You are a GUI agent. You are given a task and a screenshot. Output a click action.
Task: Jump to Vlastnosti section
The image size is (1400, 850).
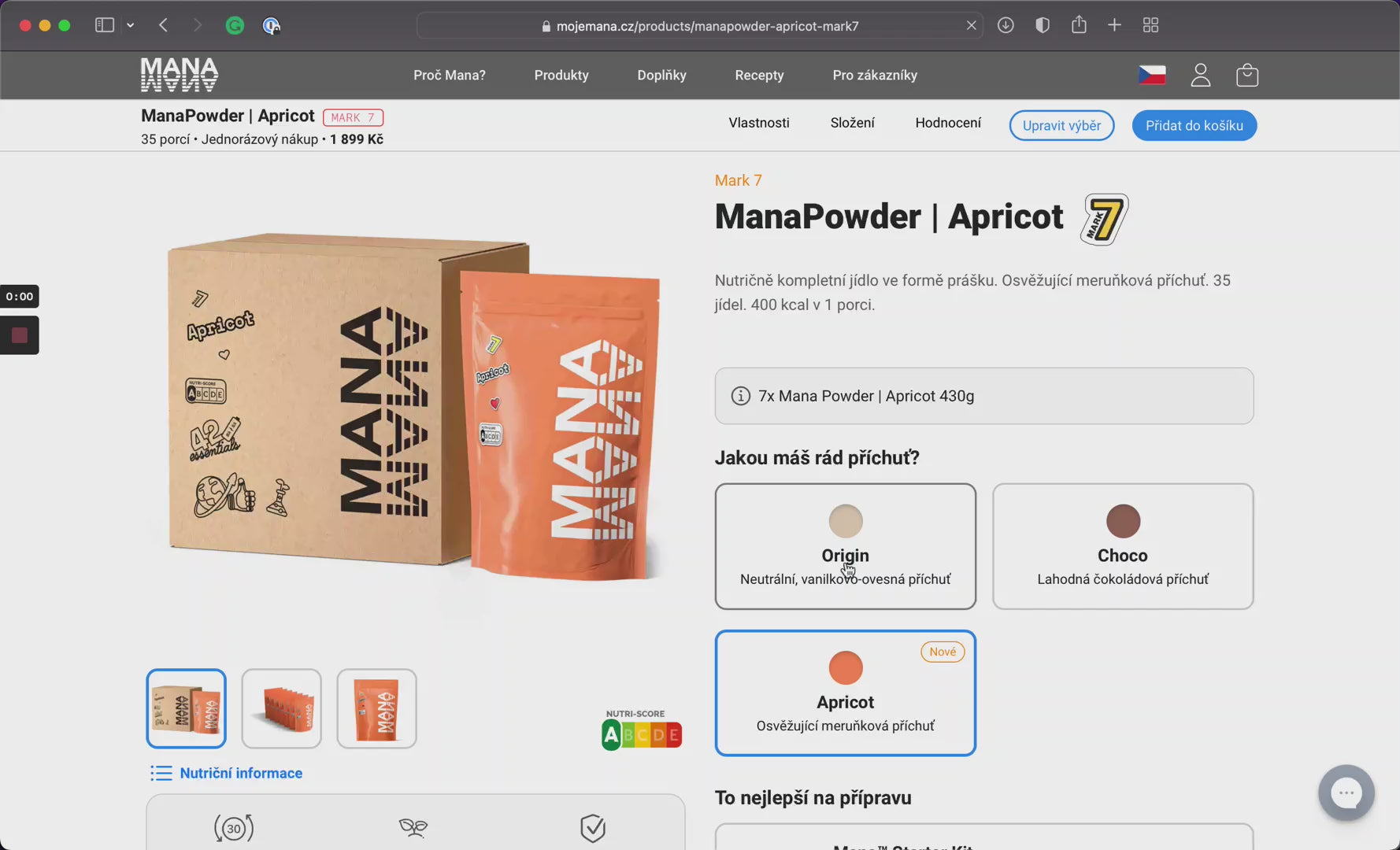pos(759,123)
